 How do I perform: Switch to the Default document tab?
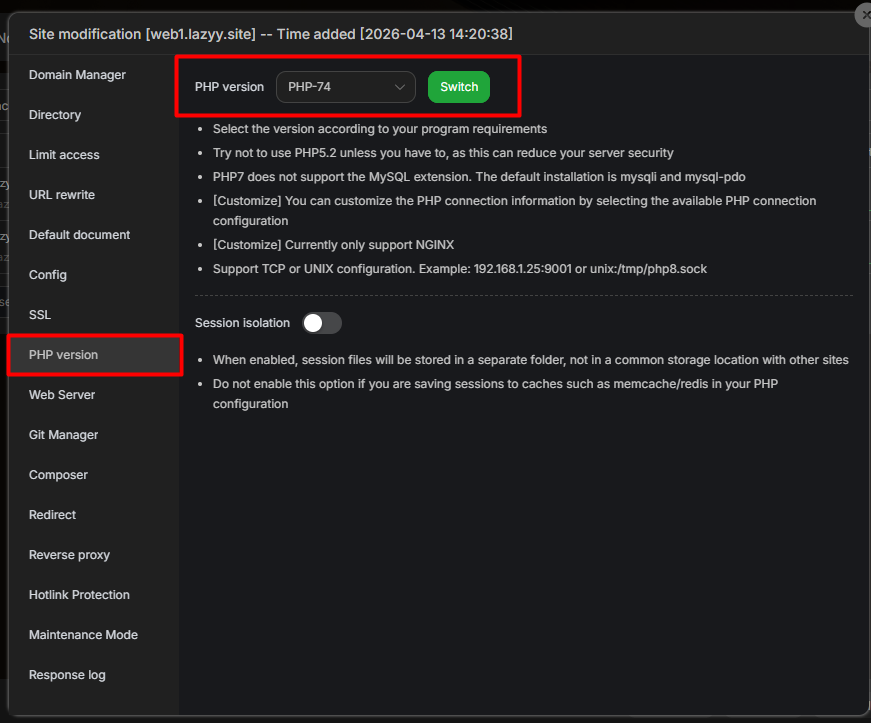pyautogui.click(x=79, y=235)
